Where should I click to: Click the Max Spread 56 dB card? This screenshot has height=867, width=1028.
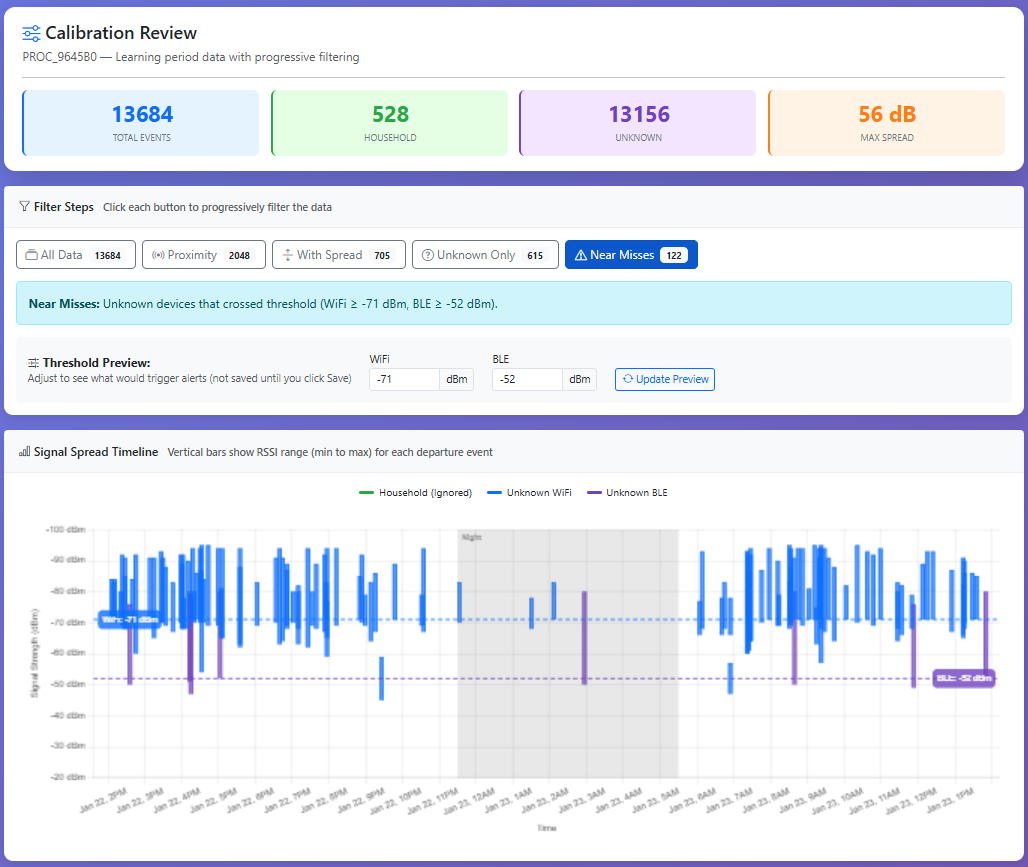point(886,123)
